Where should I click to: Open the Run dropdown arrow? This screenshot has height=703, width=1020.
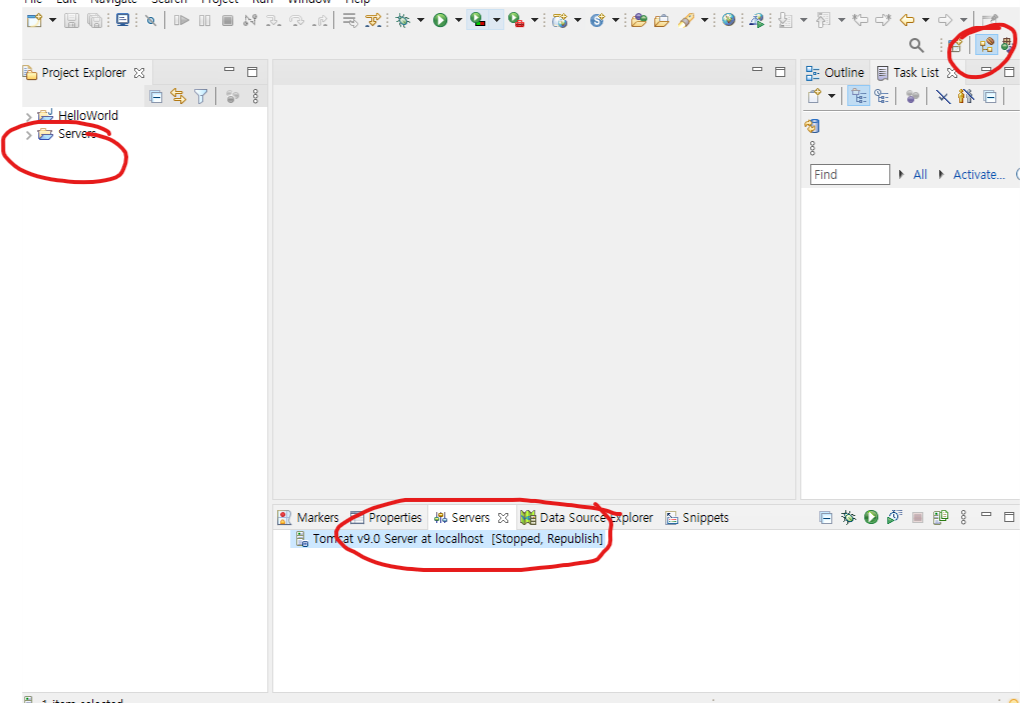click(458, 21)
